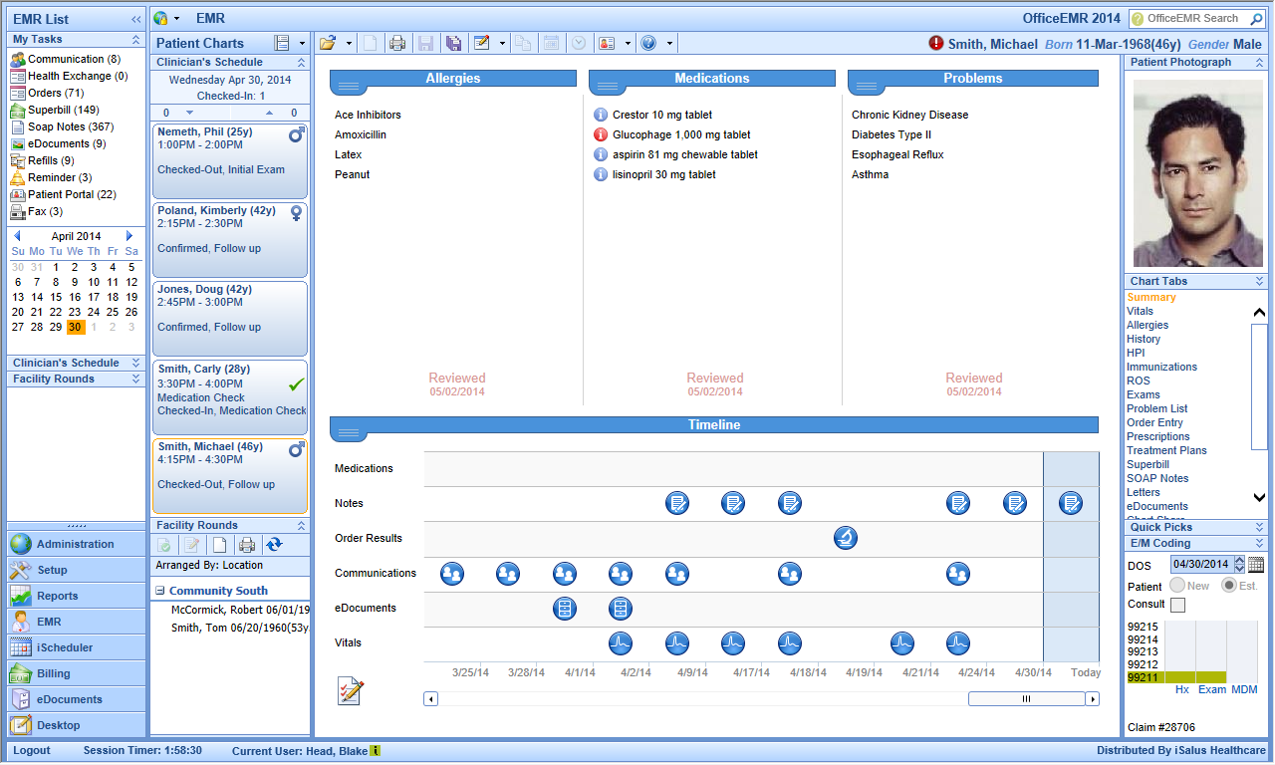Click the Billing navigation button
The width and height of the screenshot is (1275, 765).
point(77,673)
